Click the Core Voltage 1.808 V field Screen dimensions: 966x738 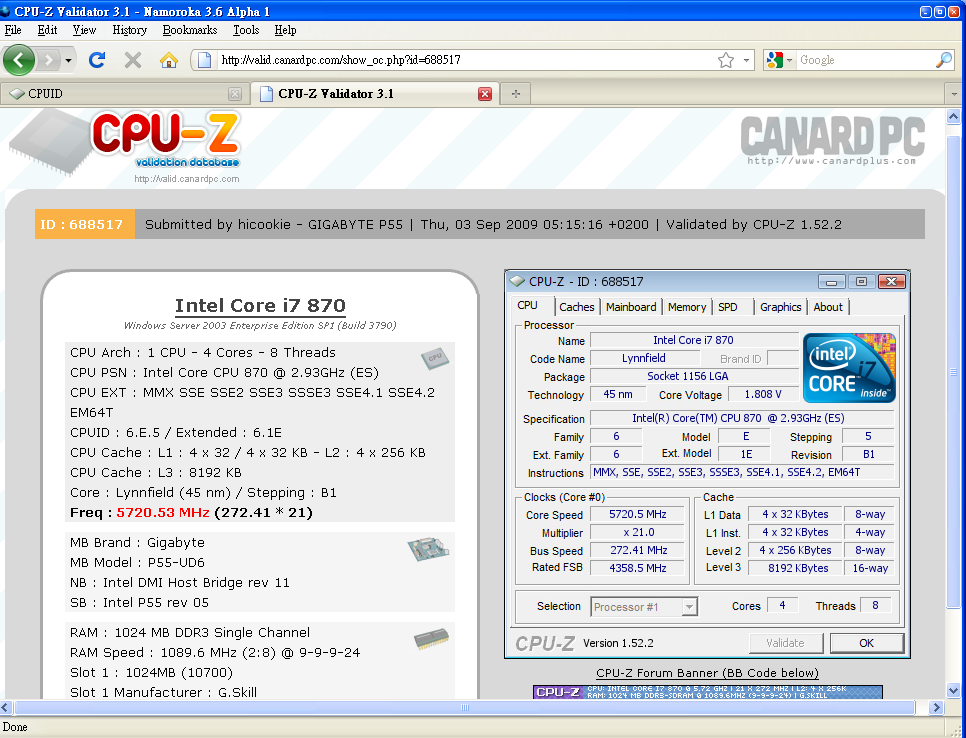763,394
